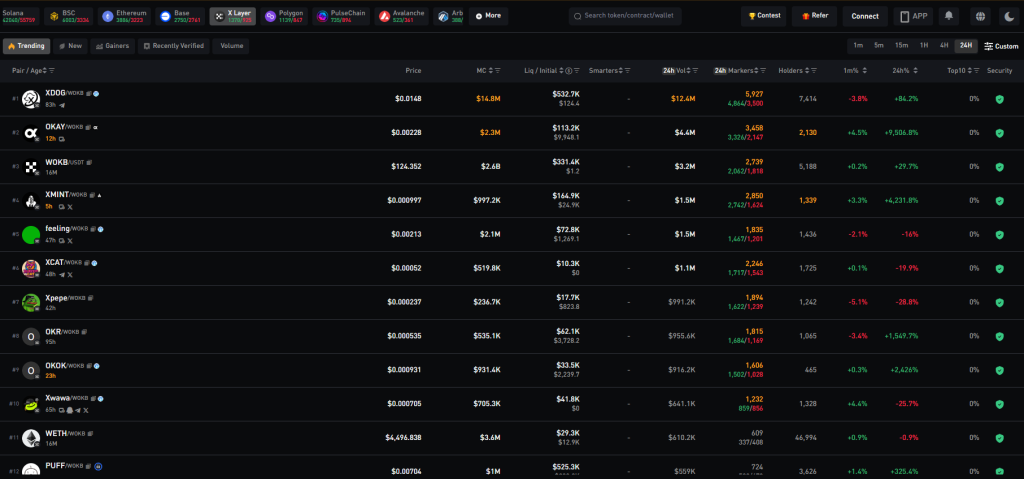
Task: Expand the More chains dropdown
Action: tap(488, 16)
